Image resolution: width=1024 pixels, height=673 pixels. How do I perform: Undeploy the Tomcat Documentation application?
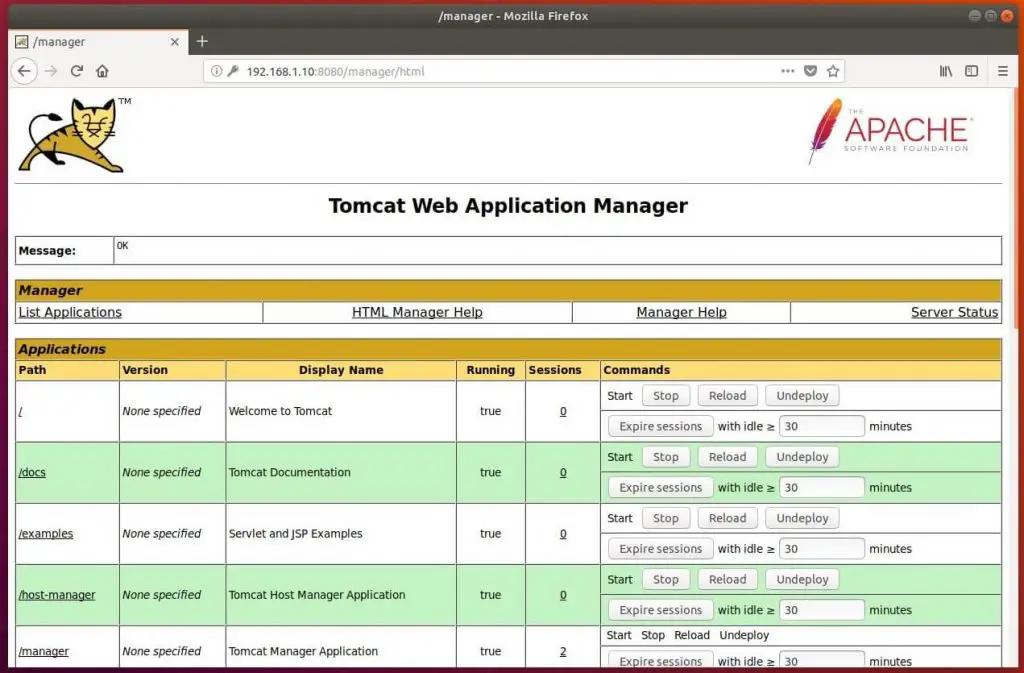[x=802, y=457]
